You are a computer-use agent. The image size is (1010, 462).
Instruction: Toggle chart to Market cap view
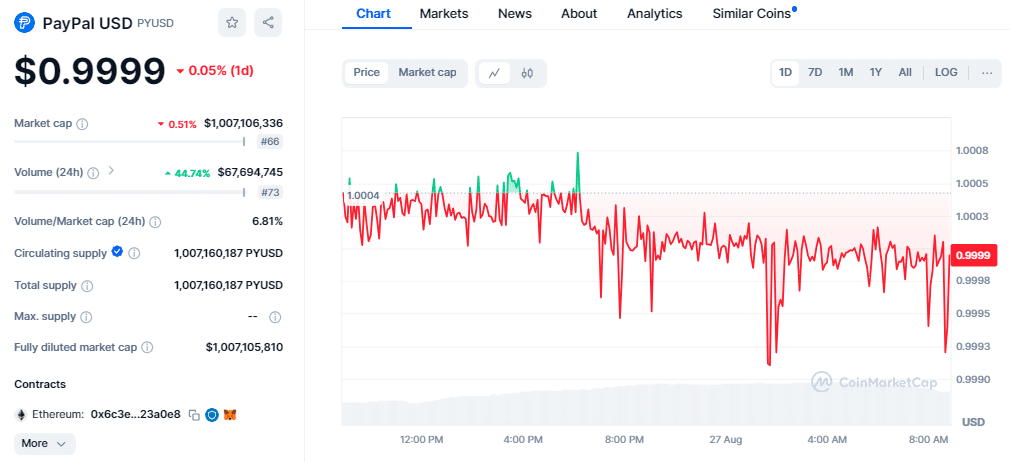tap(427, 72)
